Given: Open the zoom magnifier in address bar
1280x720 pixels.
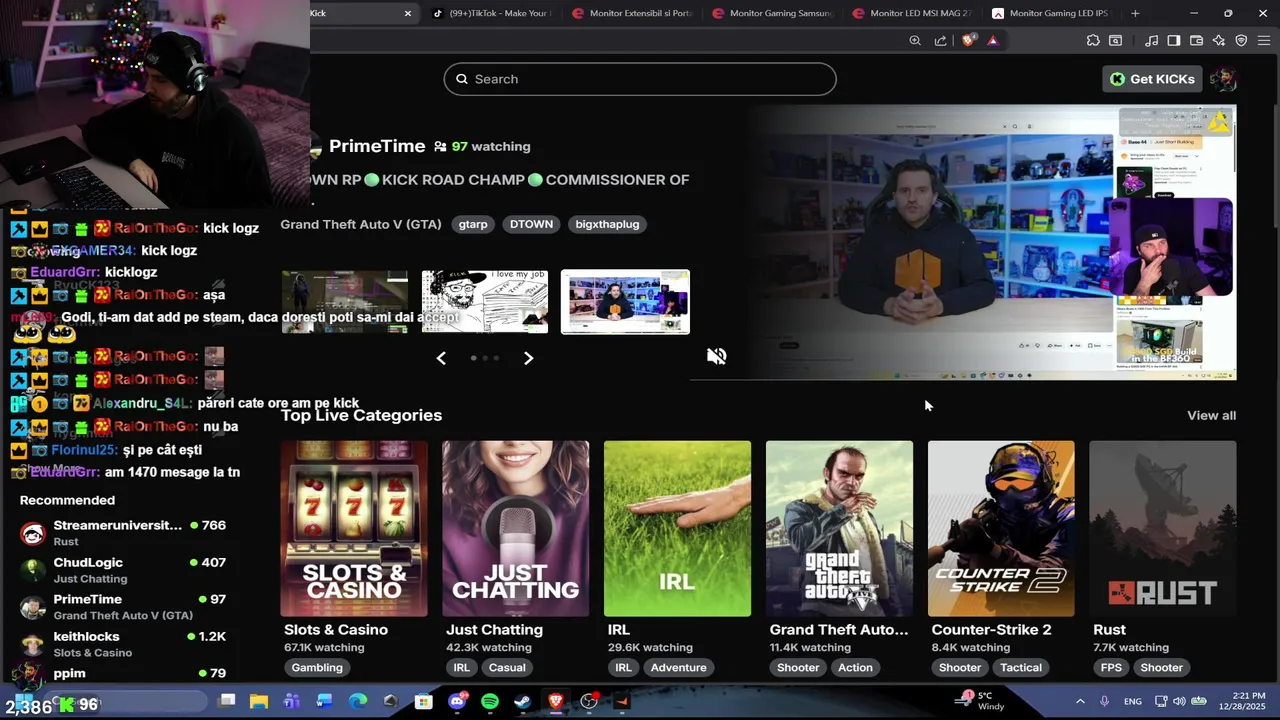Looking at the screenshot, I should pyautogui.click(x=915, y=40).
